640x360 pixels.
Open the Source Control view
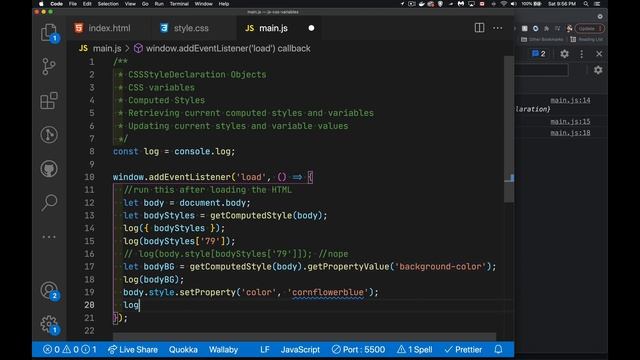pyautogui.click(x=49, y=66)
